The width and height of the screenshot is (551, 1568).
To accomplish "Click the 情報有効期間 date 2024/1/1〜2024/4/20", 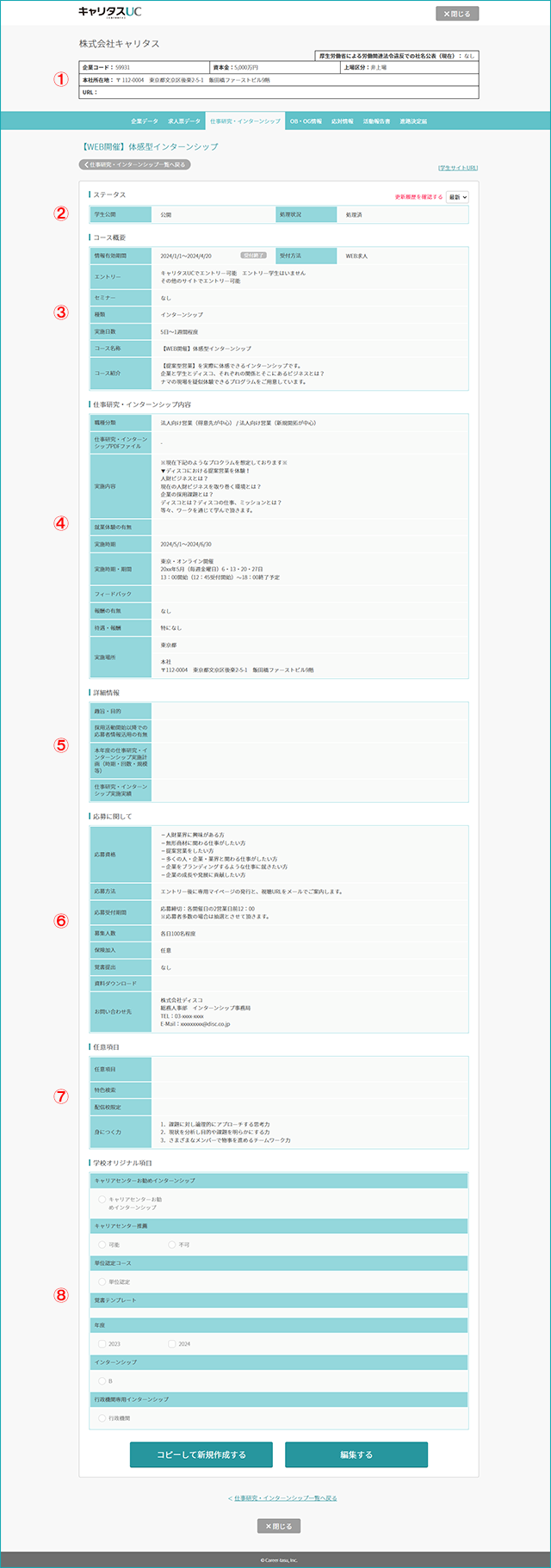I will pos(186,256).
